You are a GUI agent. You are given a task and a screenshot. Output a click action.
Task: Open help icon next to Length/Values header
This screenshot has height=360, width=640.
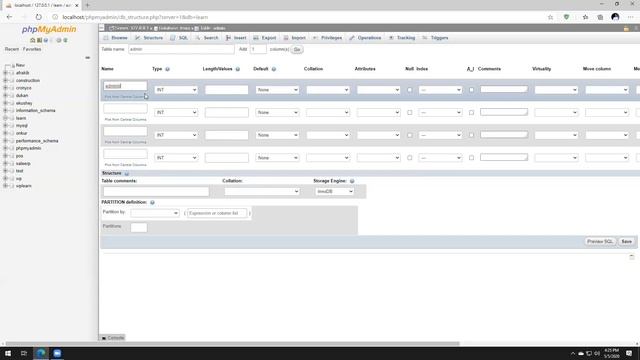(238, 69)
